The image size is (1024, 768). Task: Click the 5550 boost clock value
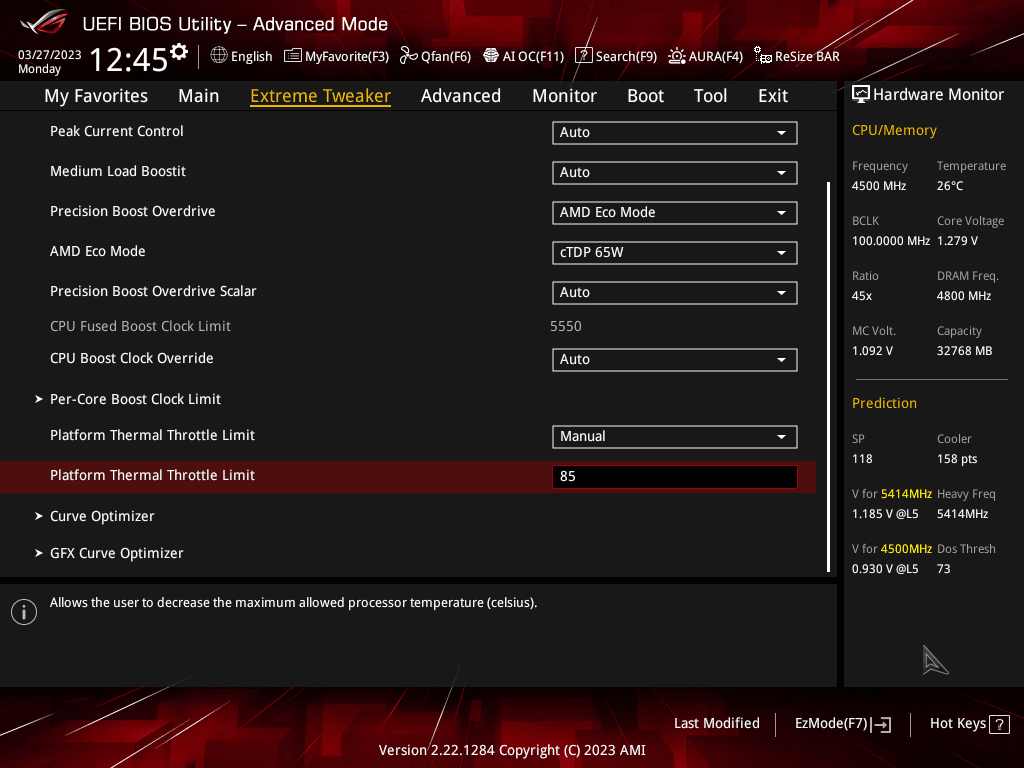click(566, 327)
